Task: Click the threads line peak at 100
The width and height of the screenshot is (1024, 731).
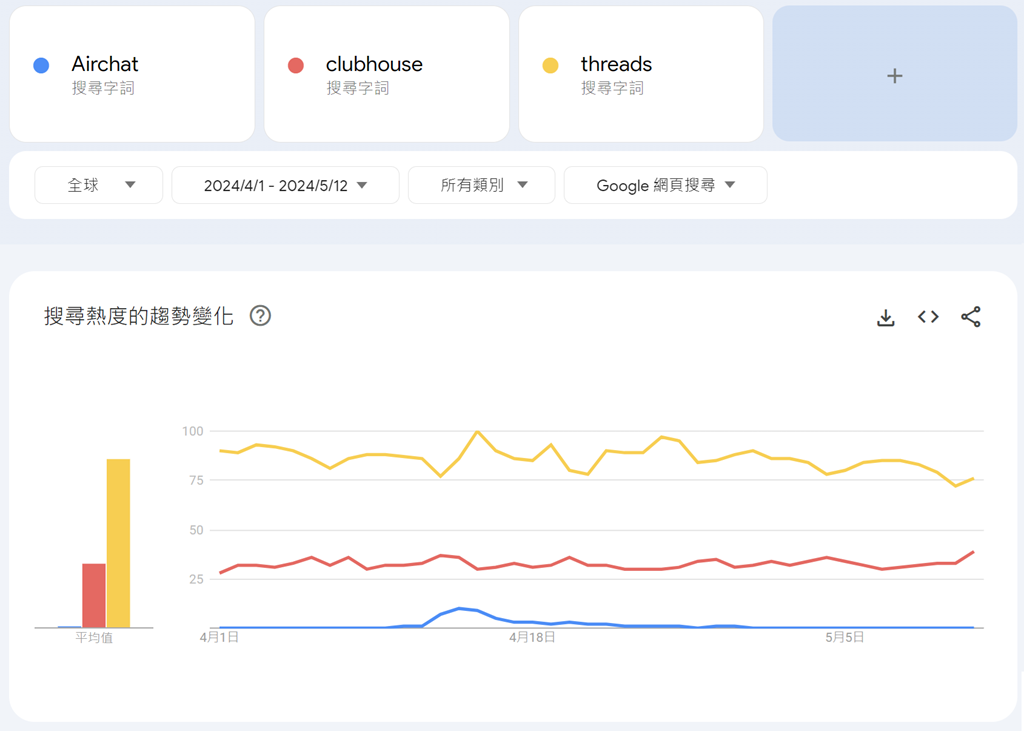Action: tap(478, 432)
